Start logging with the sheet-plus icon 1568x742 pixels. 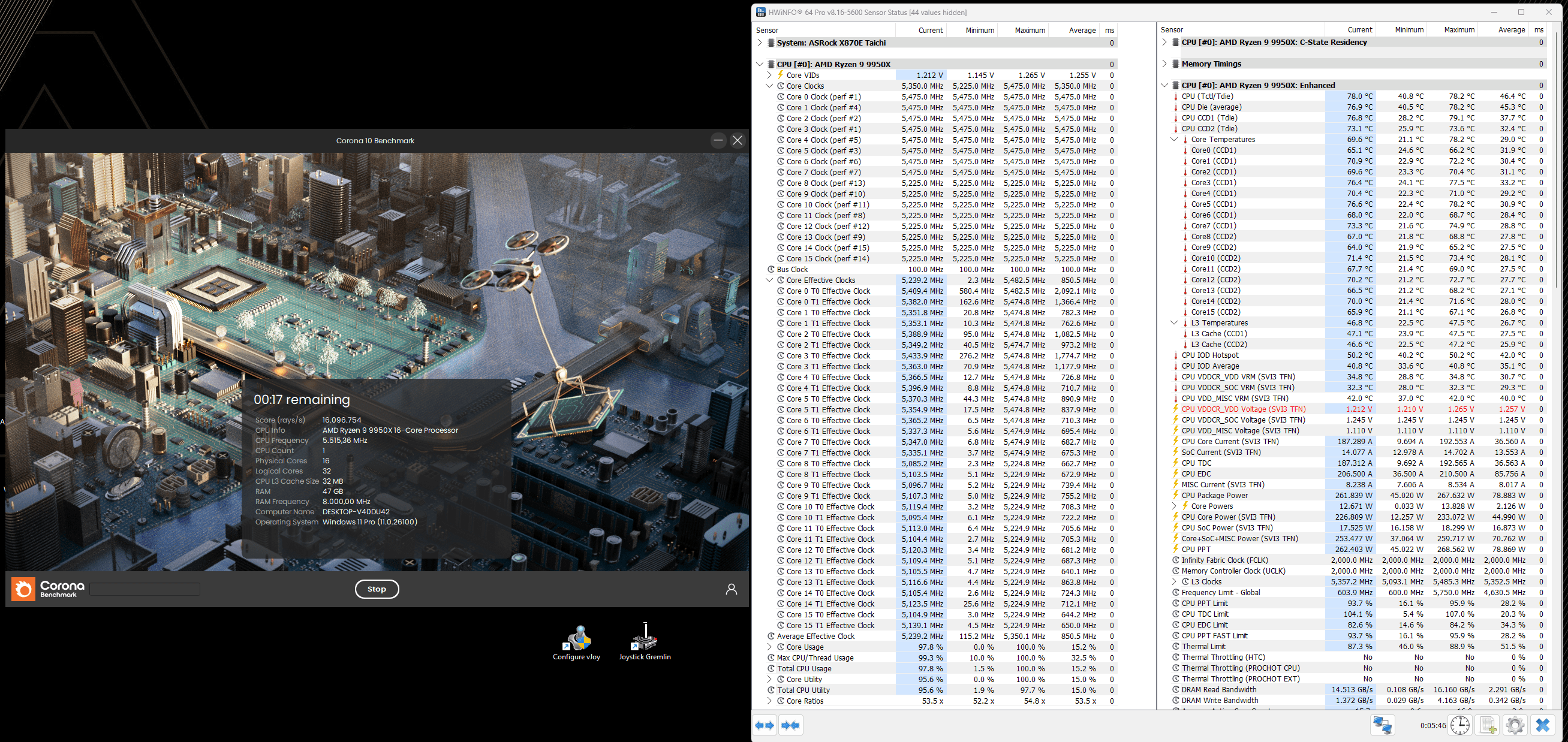point(1488,725)
